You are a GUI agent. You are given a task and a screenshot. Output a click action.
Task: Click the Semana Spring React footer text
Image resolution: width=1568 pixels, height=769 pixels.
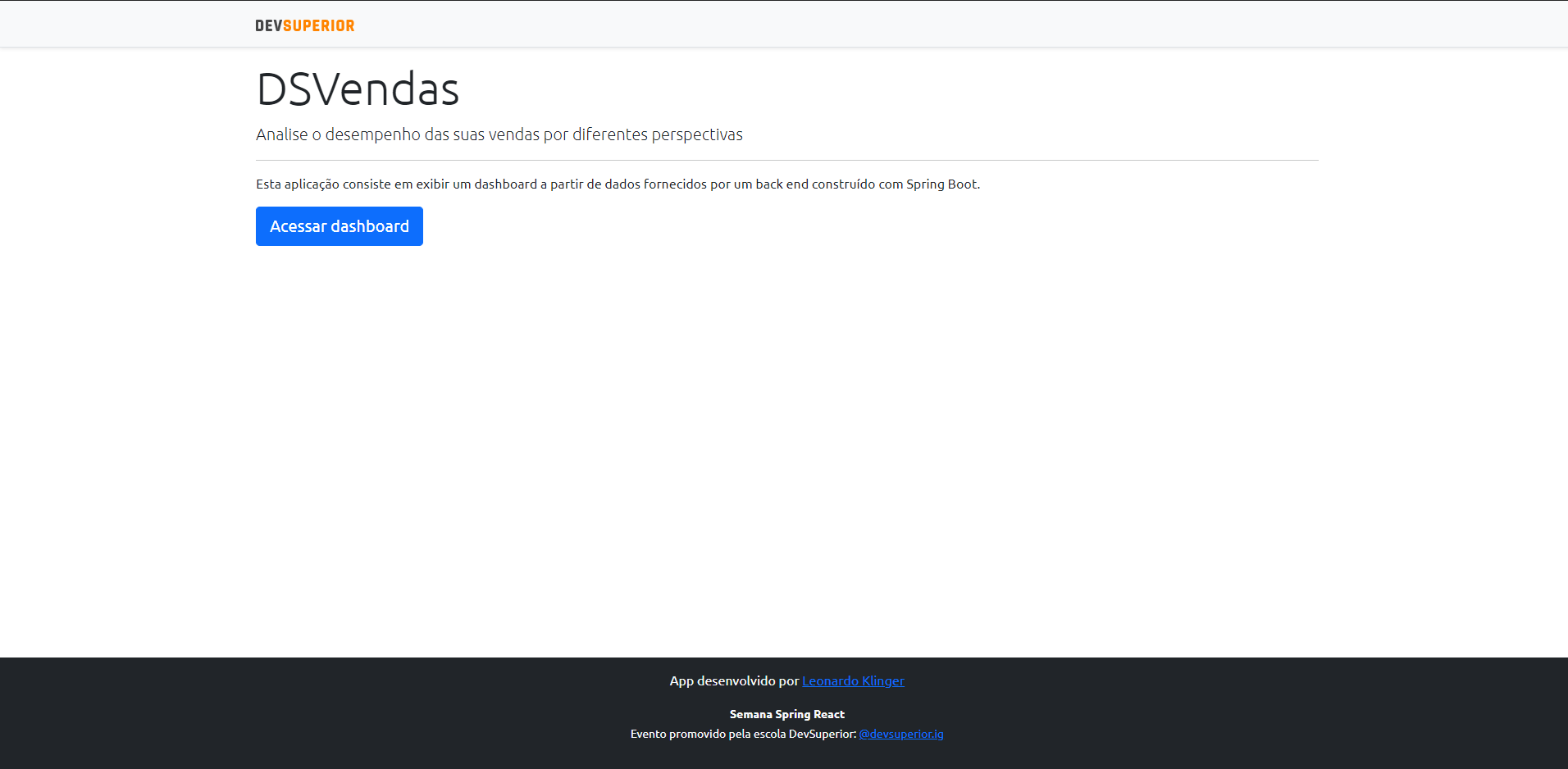[786, 713]
